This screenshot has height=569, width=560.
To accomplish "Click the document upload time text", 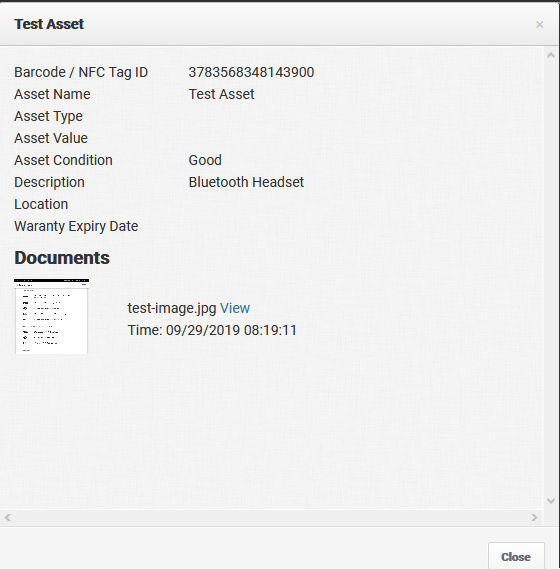I will [x=212, y=330].
